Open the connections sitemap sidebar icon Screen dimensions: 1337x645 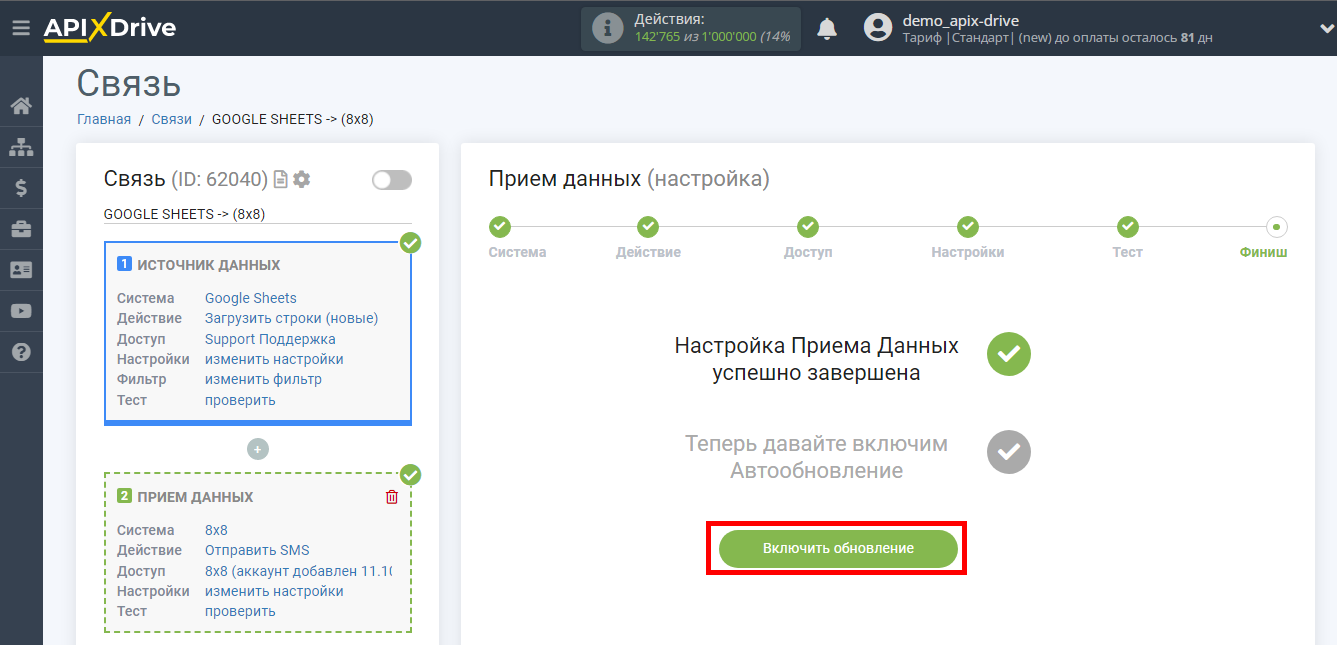coord(21,147)
